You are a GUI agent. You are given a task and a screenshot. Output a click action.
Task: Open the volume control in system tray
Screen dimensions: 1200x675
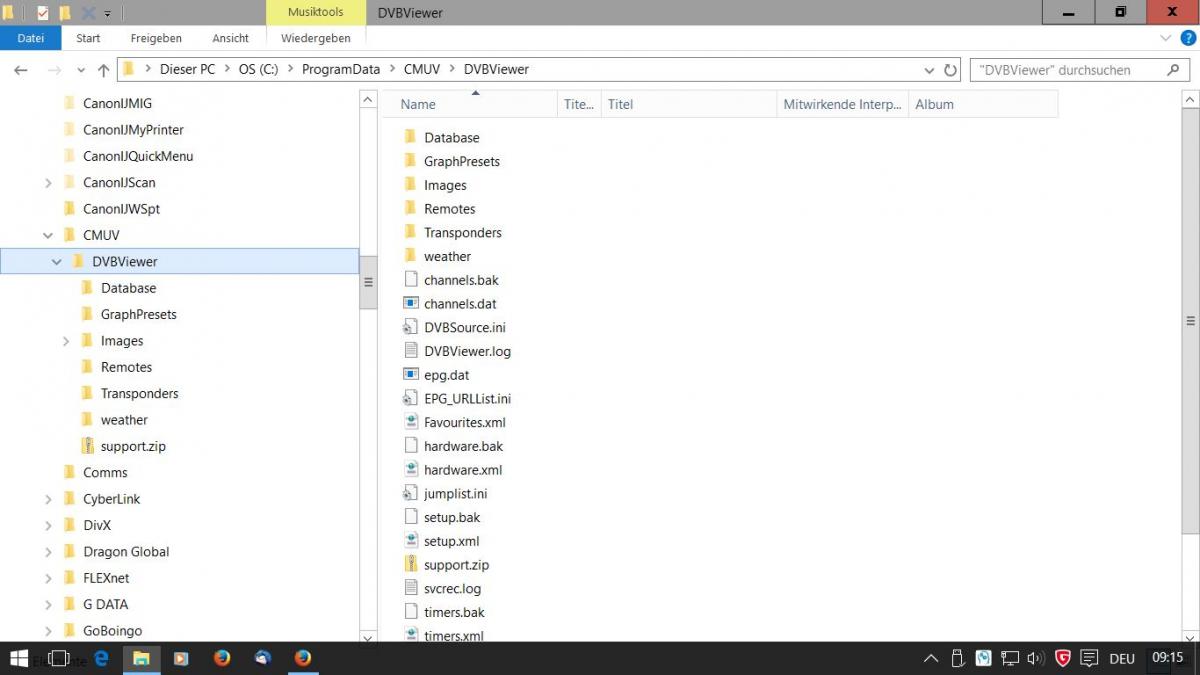pyautogui.click(x=1035, y=658)
